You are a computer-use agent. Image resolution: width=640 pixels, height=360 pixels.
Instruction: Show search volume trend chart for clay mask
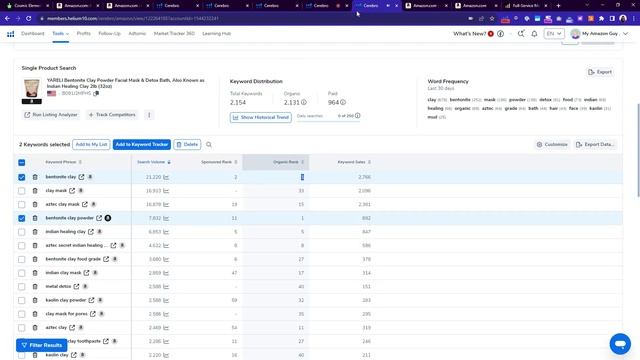coord(166,191)
